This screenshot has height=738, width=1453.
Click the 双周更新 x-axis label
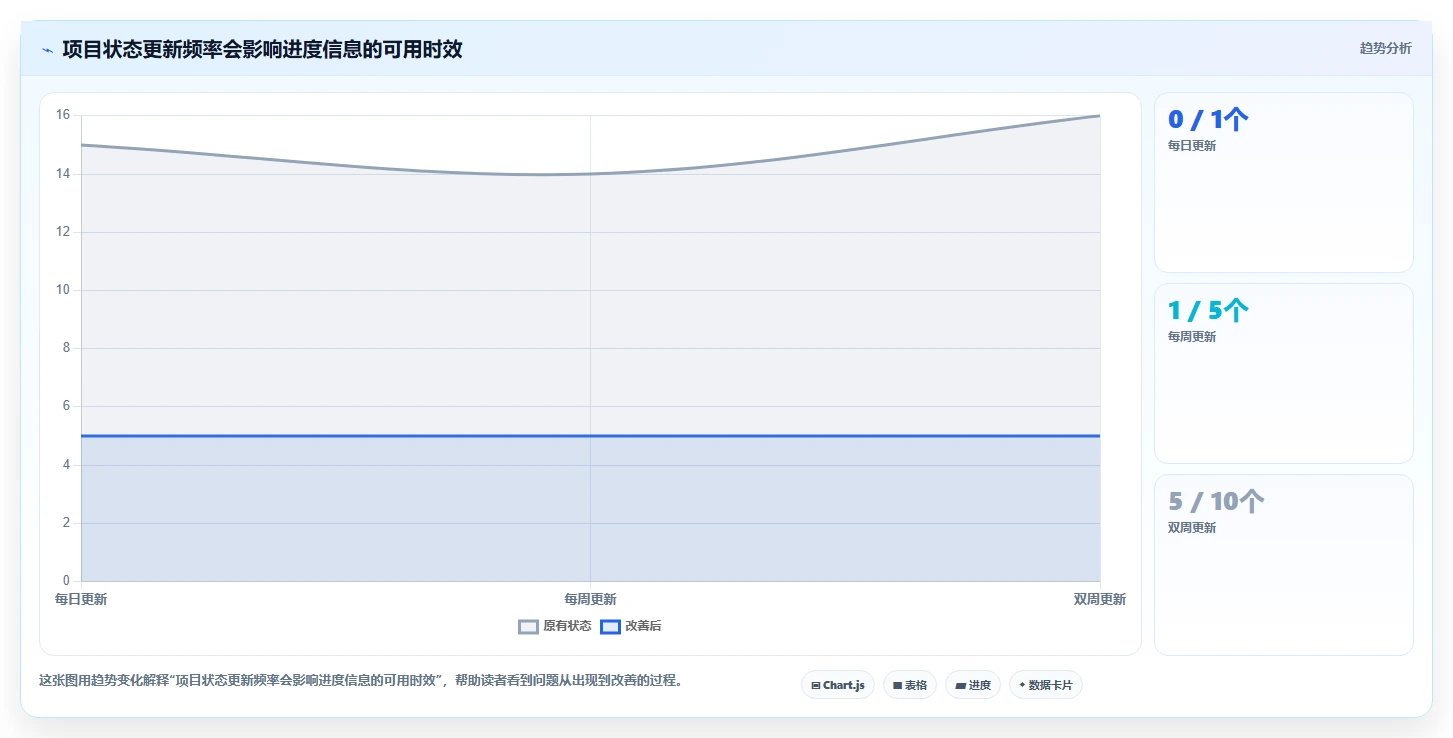pos(1100,599)
